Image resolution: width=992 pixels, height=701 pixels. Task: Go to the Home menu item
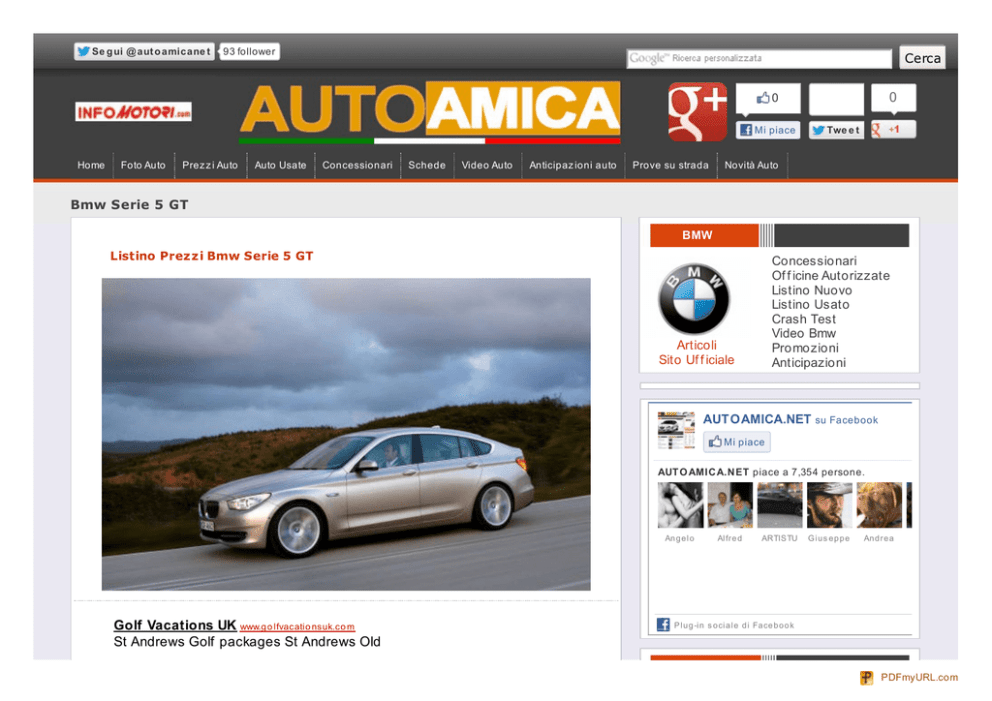coord(91,165)
